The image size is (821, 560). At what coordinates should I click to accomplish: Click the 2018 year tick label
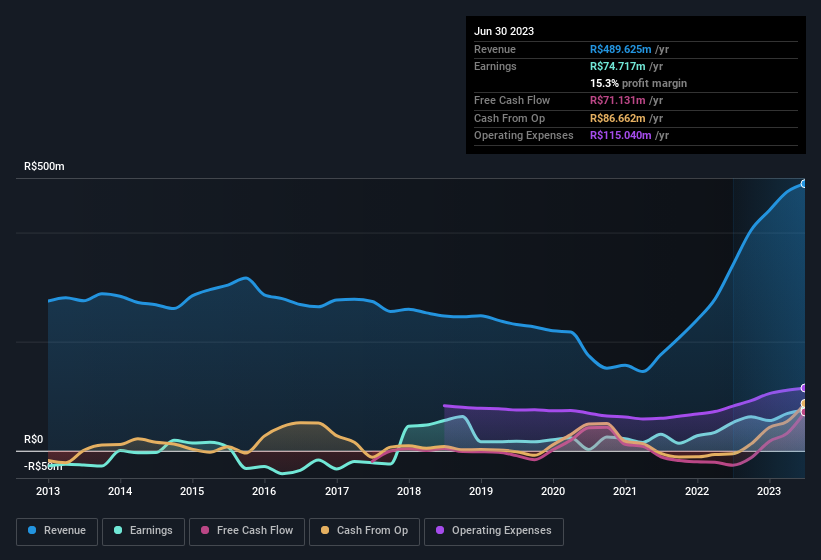pos(408,491)
